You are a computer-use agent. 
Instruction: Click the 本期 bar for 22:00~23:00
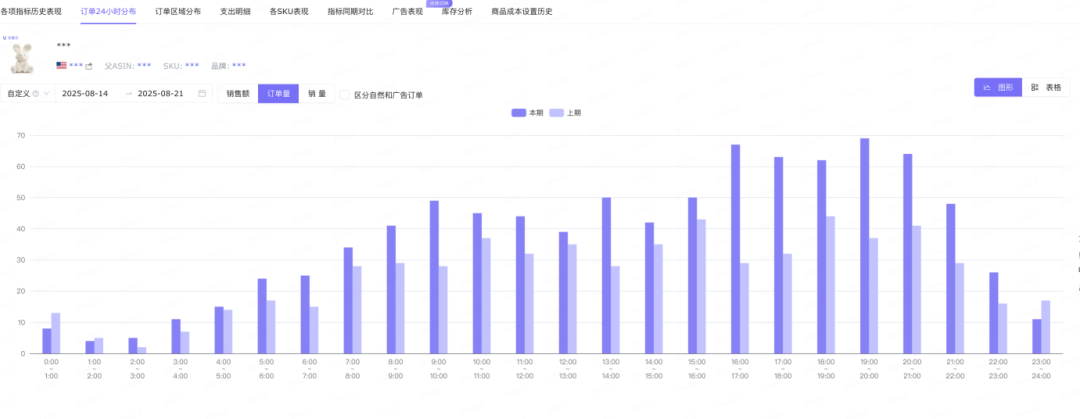point(994,313)
